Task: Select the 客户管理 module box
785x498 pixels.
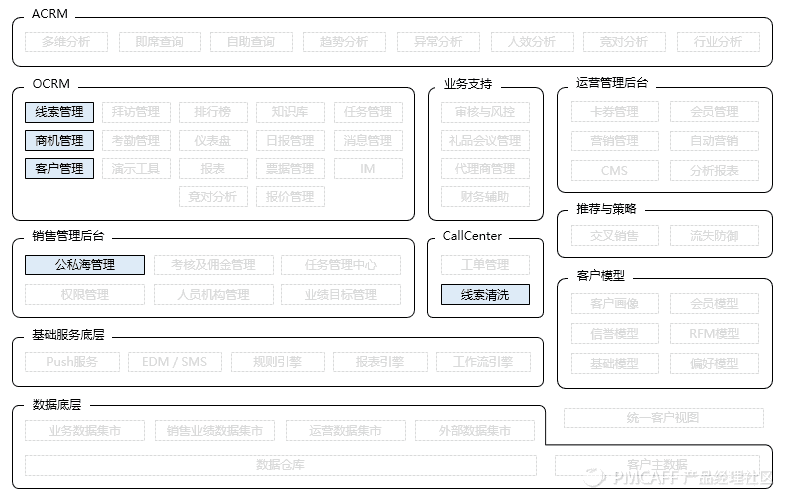Action: 60,169
